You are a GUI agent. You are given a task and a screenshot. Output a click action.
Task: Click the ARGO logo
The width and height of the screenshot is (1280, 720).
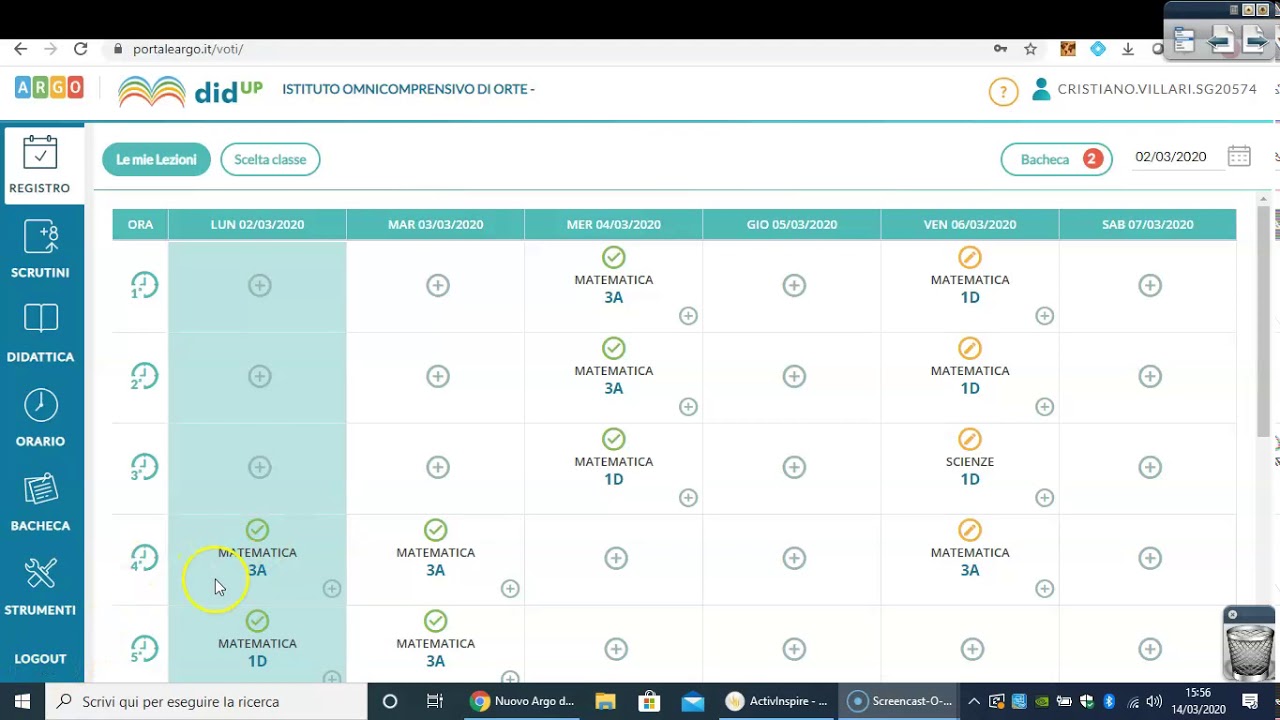point(49,87)
